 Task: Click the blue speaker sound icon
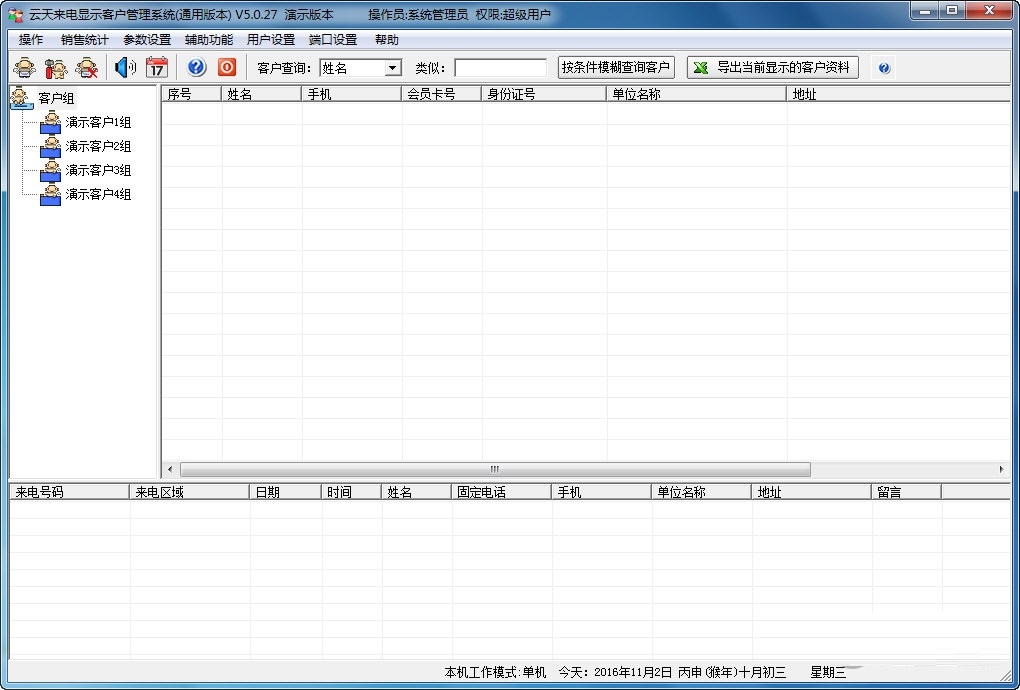125,68
